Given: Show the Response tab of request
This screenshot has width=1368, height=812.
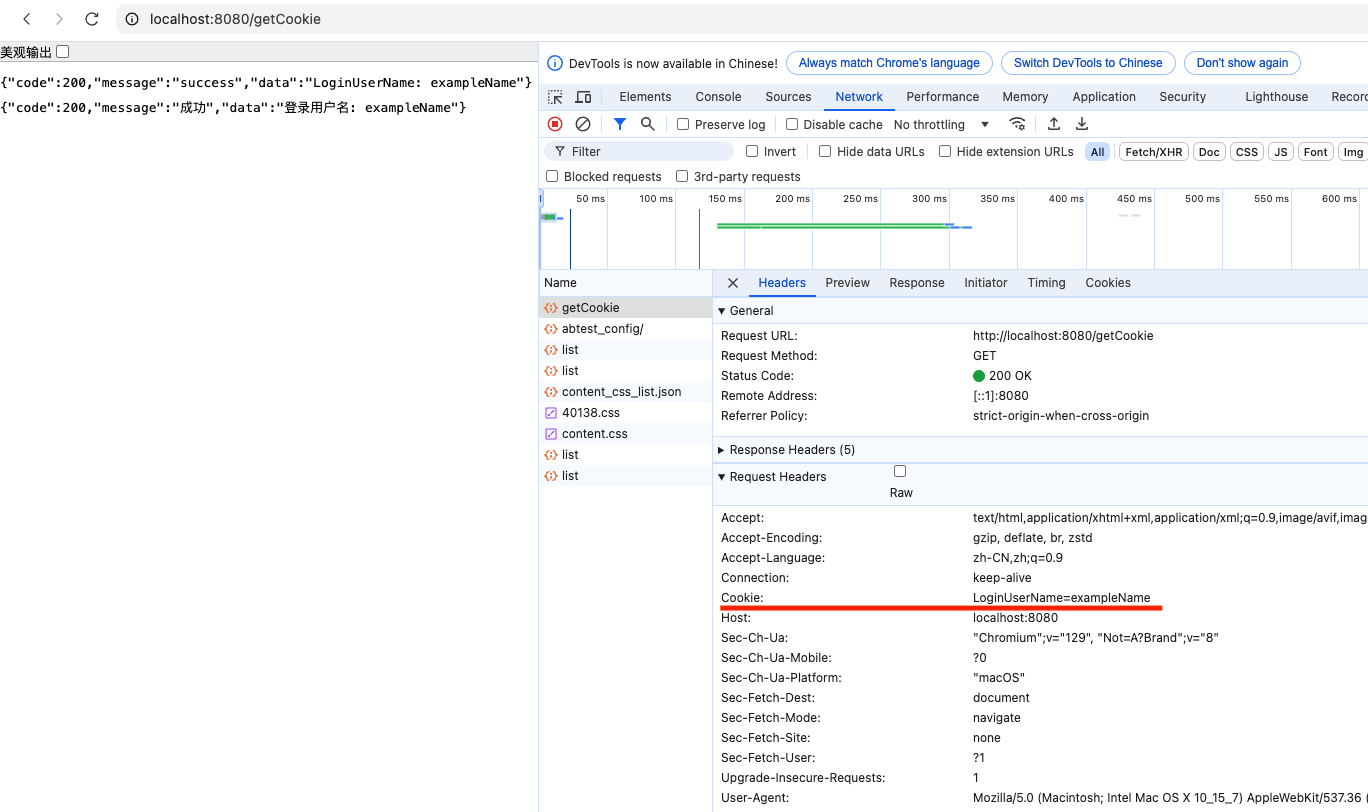Looking at the screenshot, I should (917, 283).
